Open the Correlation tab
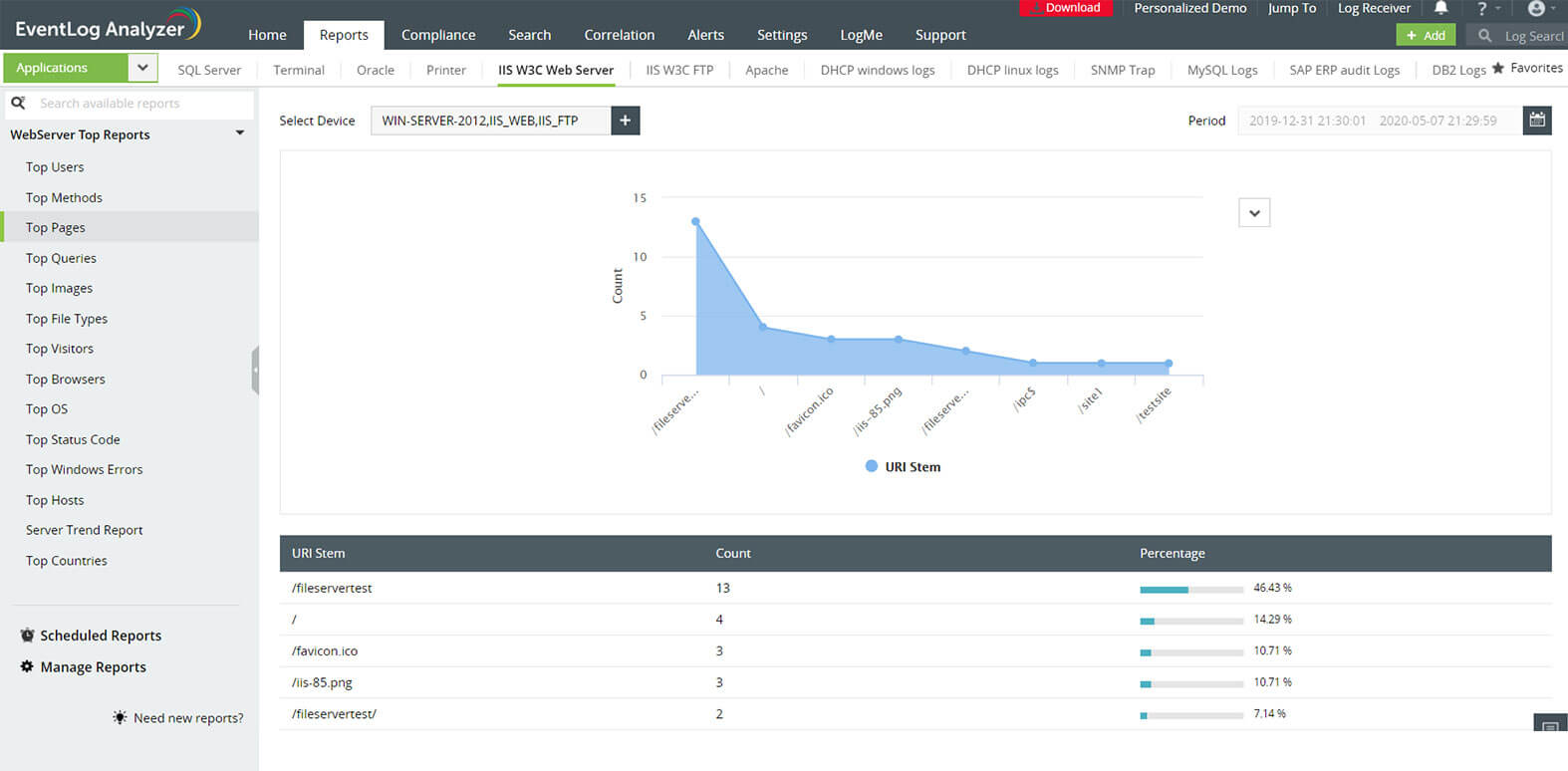This screenshot has width=1568, height=771. [x=620, y=35]
